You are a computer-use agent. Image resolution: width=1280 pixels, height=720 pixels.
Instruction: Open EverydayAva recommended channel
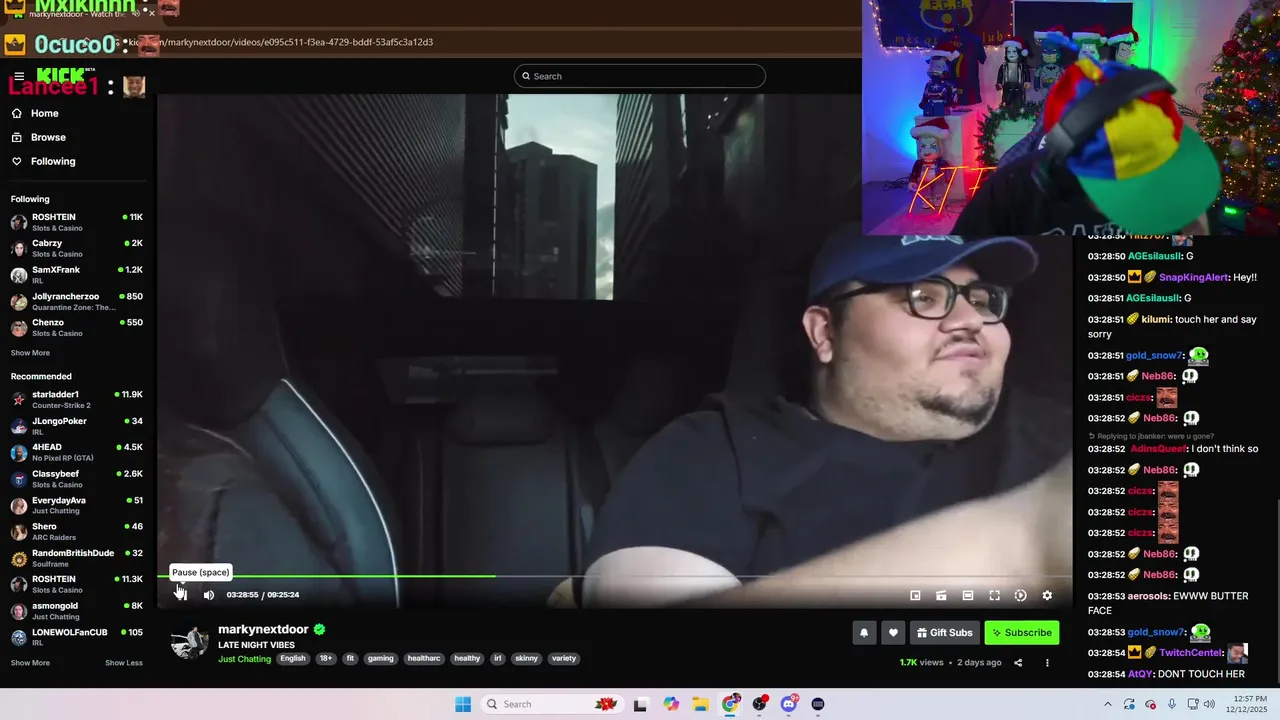point(77,506)
